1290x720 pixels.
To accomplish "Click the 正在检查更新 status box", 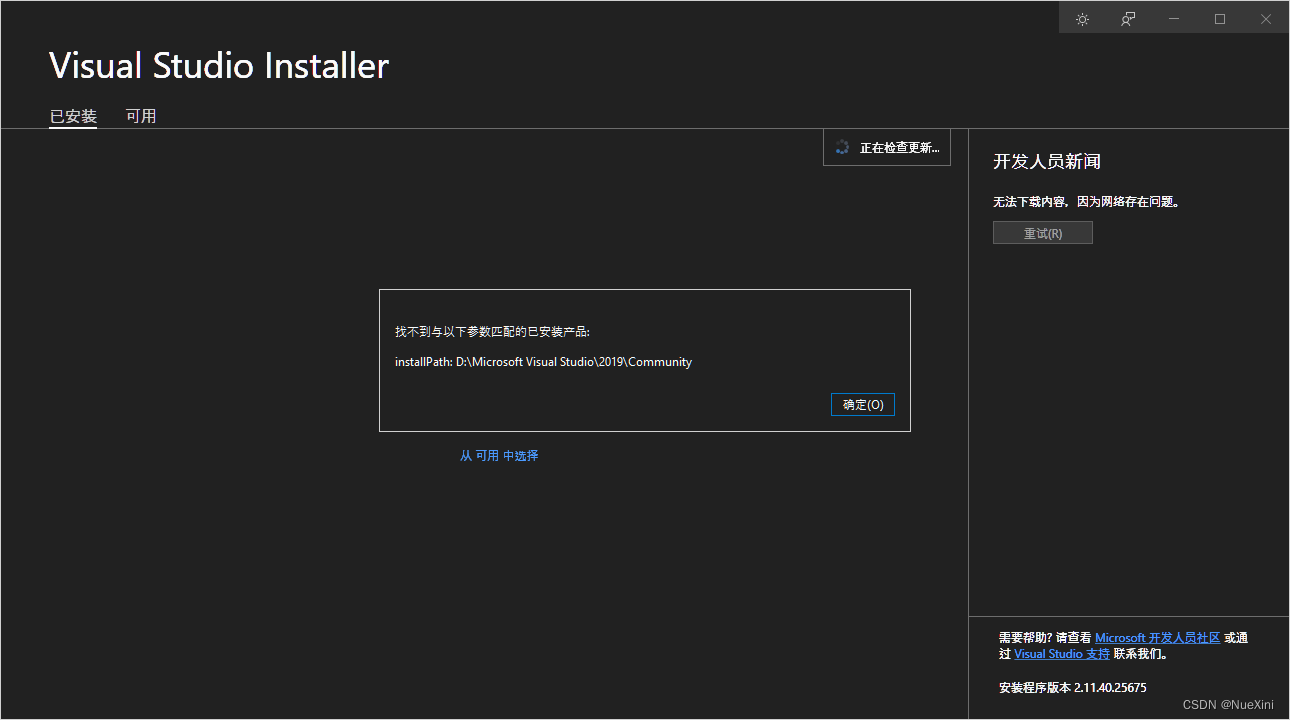I will point(887,148).
